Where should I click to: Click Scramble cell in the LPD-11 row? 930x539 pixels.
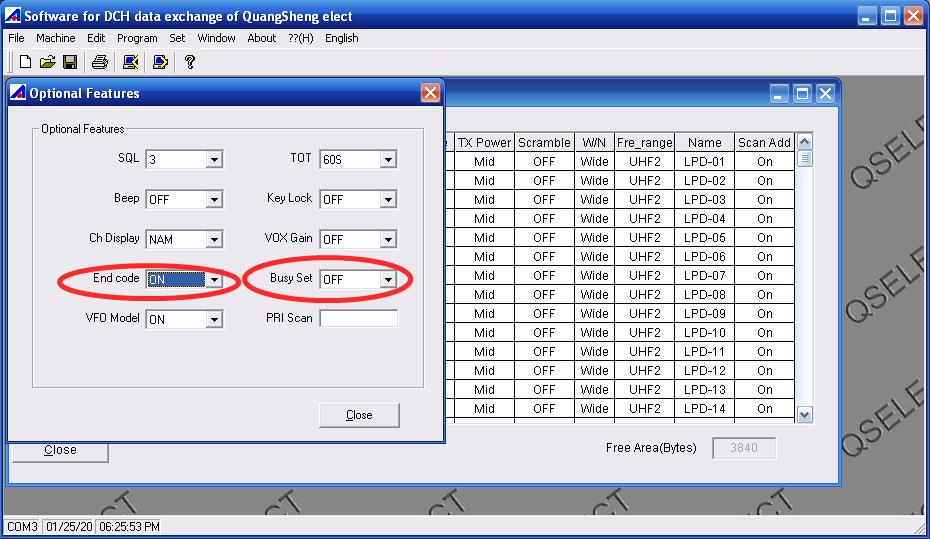pyautogui.click(x=544, y=352)
